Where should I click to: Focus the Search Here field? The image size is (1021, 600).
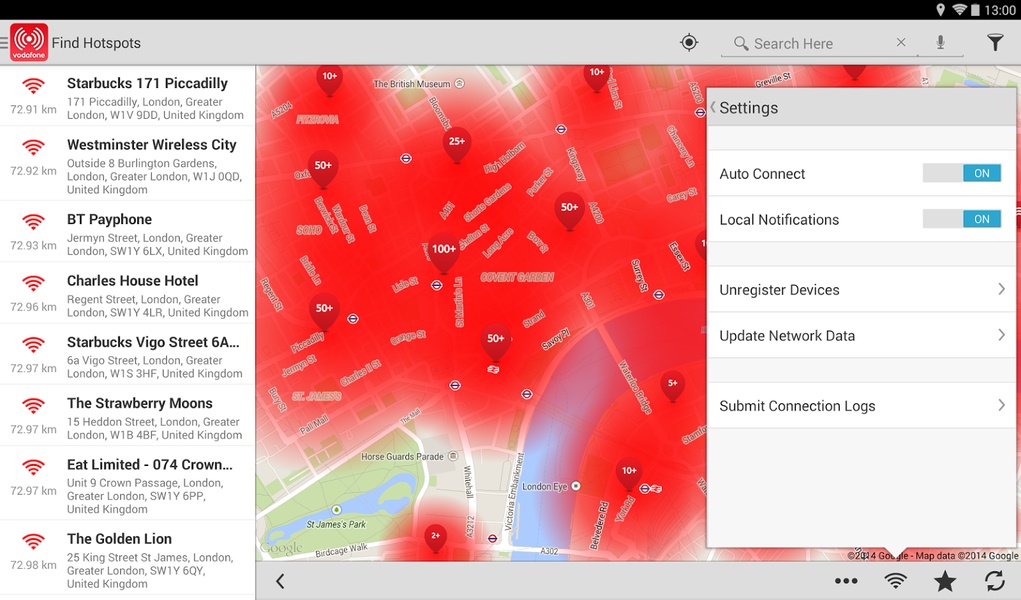(819, 44)
